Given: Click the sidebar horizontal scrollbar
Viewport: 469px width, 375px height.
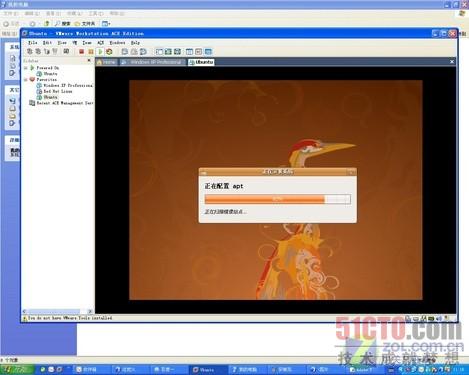Looking at the screenshot, I should click(x=57, y=311).
